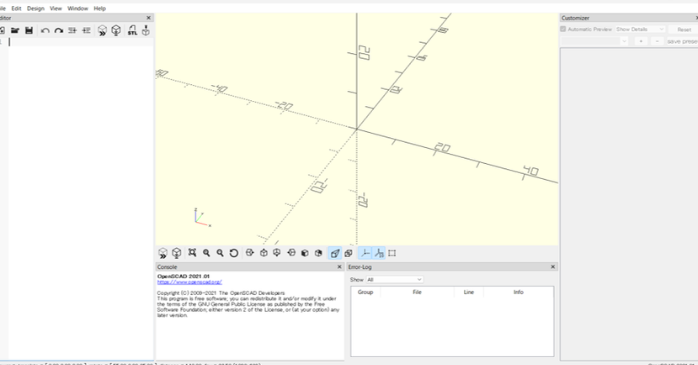Unindent the selected code lines
This screenshot has height=365, width=698.
coord(72,30)
